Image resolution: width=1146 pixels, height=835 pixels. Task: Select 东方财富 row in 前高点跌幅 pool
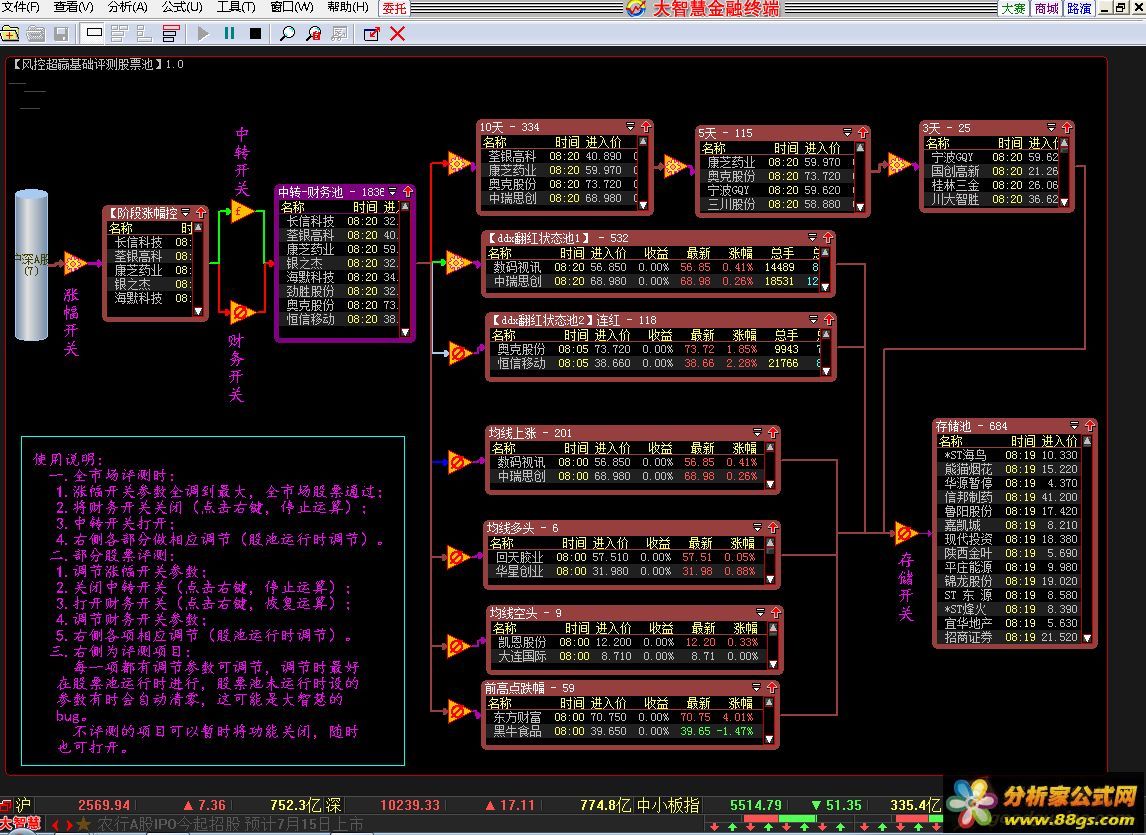pyautogui.click(x=623, y=717)
